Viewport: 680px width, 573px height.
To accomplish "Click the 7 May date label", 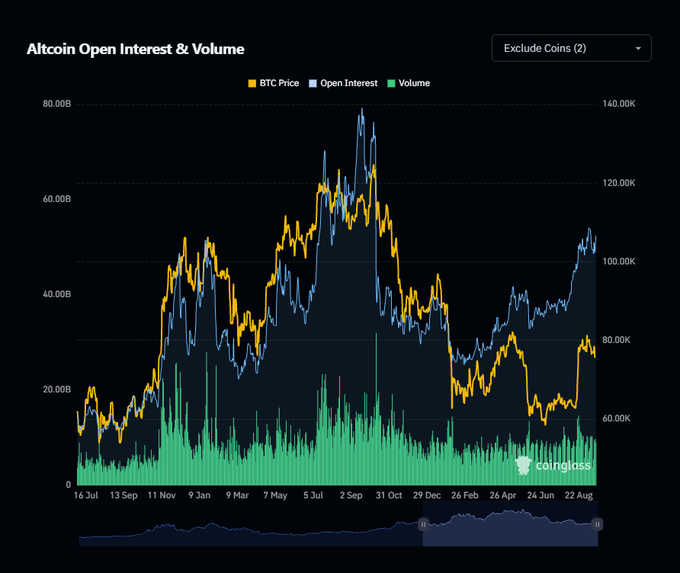I will [x=275, y=495].
